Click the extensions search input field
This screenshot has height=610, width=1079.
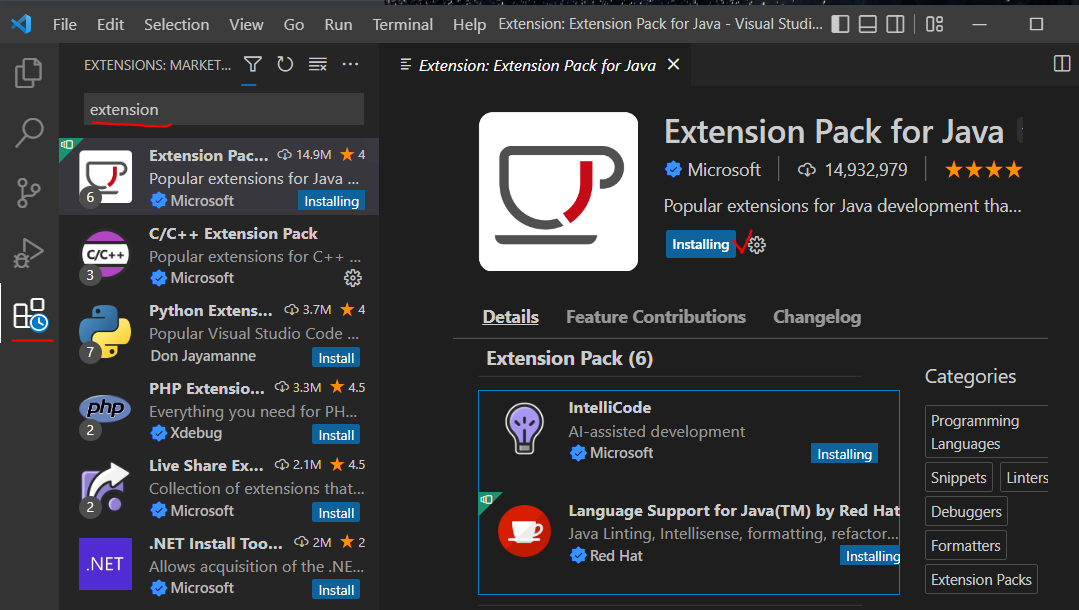click(224, 109)
